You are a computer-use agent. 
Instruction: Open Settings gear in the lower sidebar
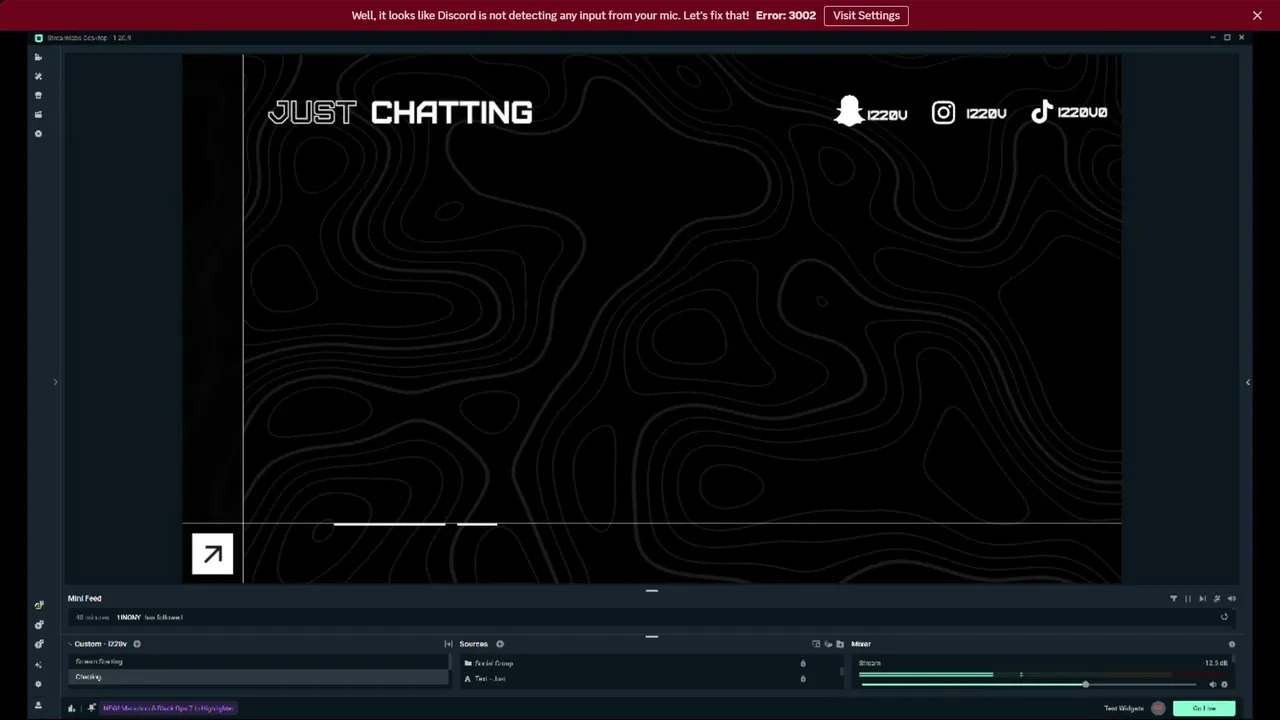click(39, 684)
